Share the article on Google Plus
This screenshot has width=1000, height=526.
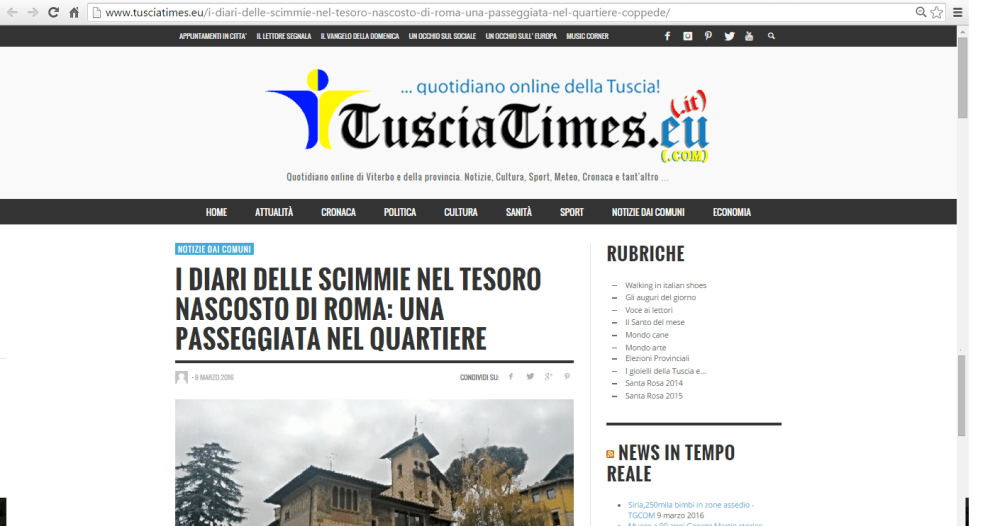(x=548, y=377)
